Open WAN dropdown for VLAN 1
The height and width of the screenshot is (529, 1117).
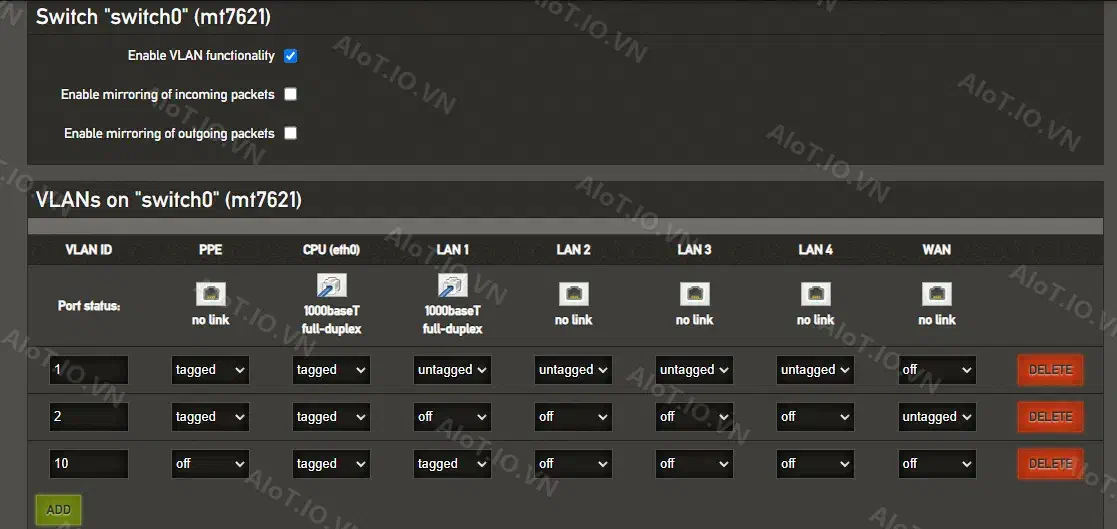(937, 370)
